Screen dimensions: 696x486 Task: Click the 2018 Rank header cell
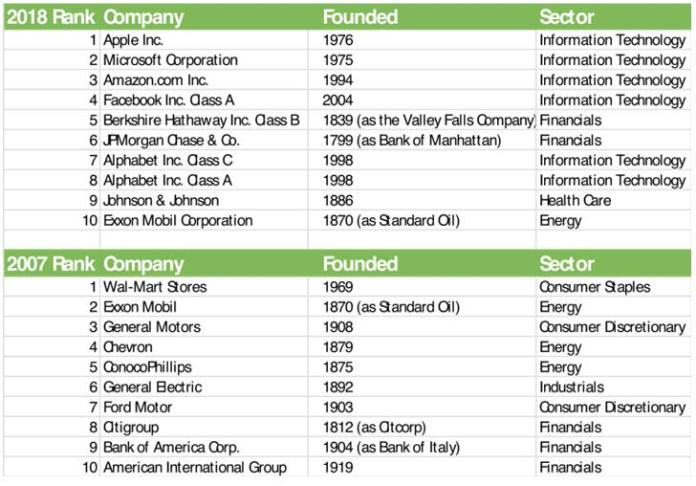[x=50, y=17]
